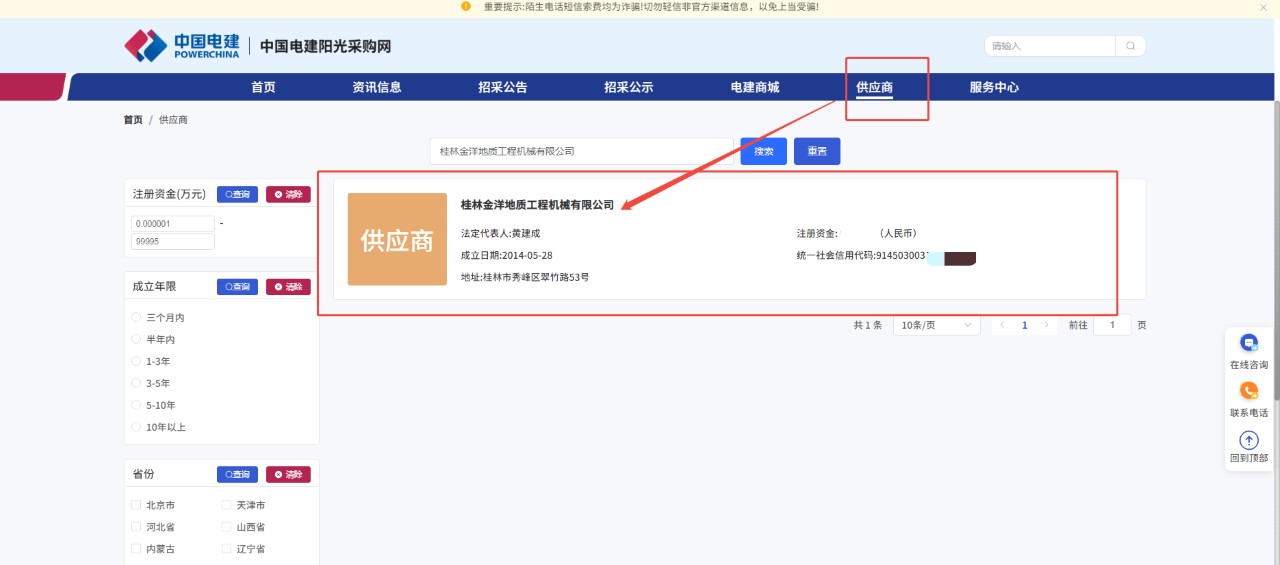Image resolution: width=1280 pixels, height=565 pixels.
Task: Click 查询 button for 成立年限
Action: [x=237, y=287]
